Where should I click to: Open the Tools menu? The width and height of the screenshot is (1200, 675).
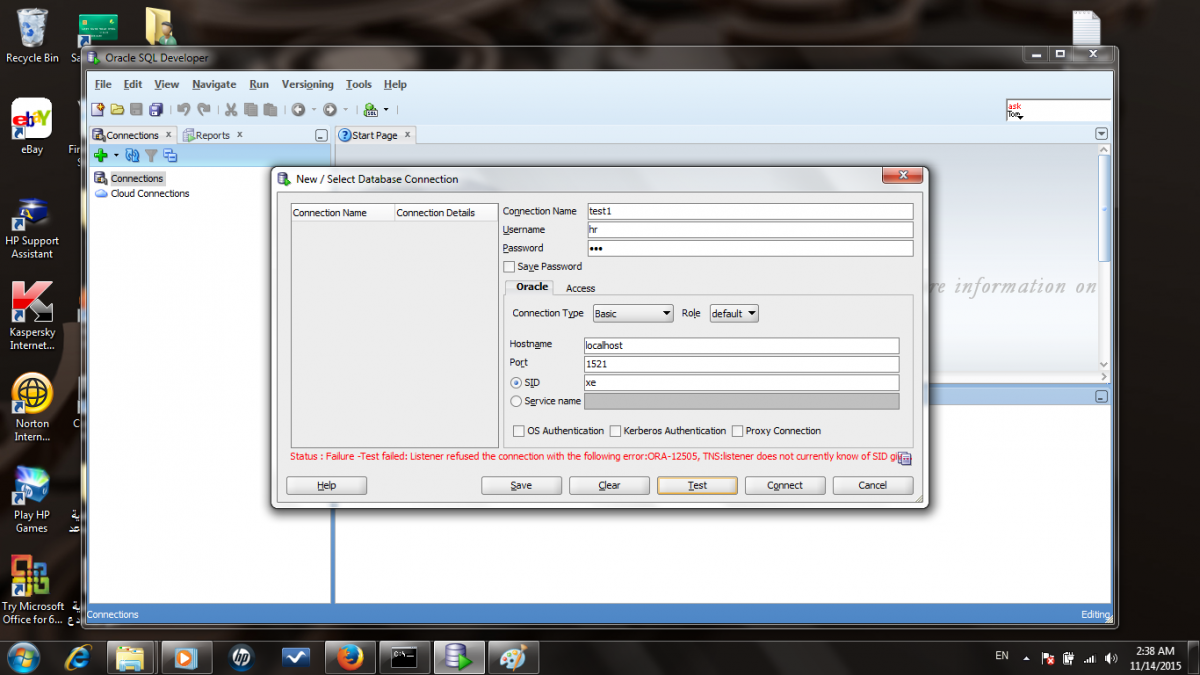tap(358, 85)
